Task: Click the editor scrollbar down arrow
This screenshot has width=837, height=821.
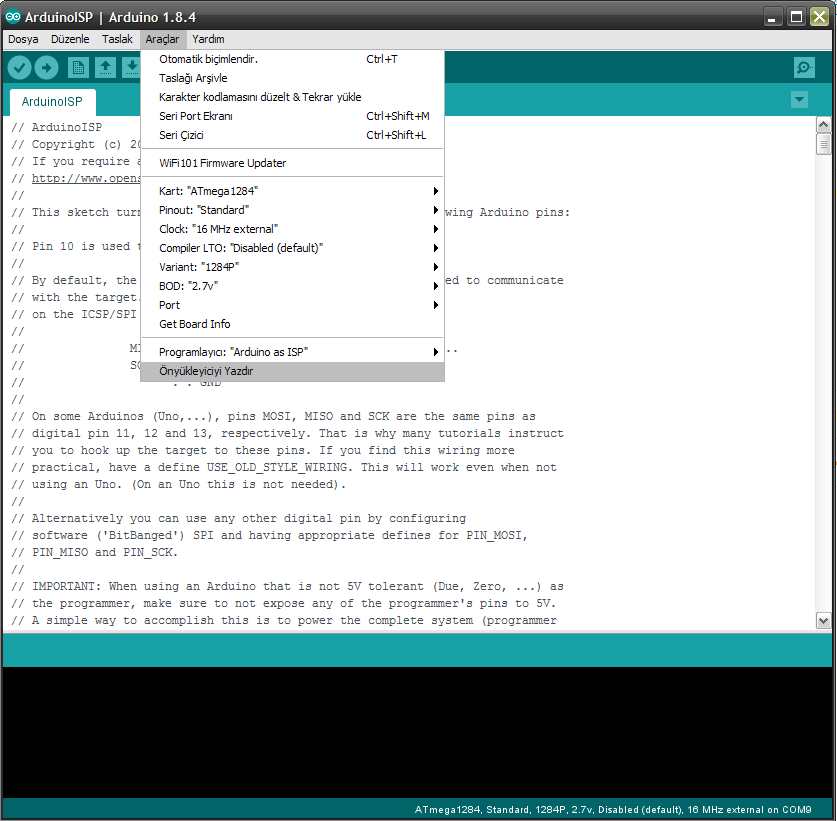Action: click(823, 621)
